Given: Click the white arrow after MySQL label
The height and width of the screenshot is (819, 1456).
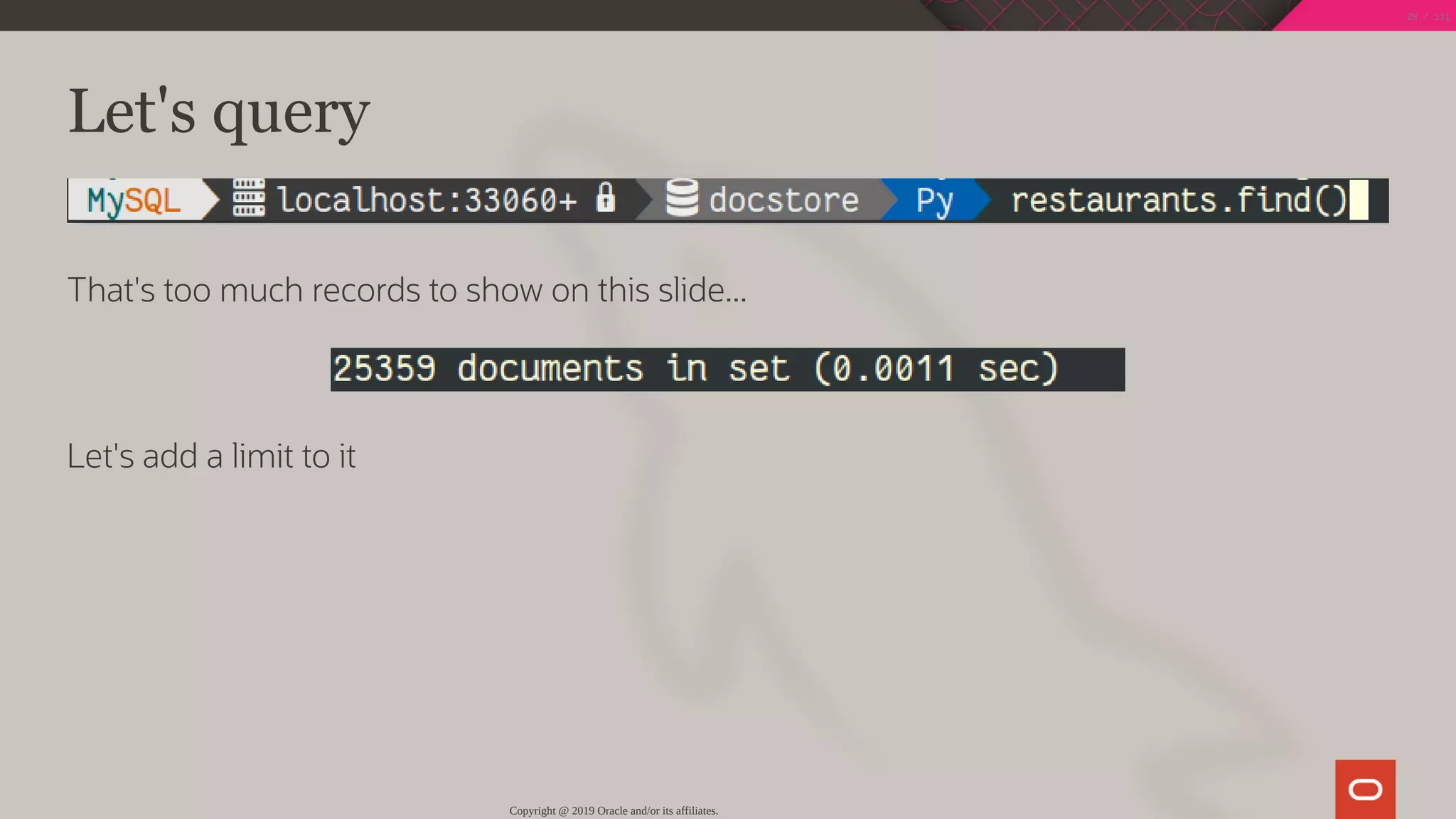Looking at the screenshot, I should tap(212, 200).
